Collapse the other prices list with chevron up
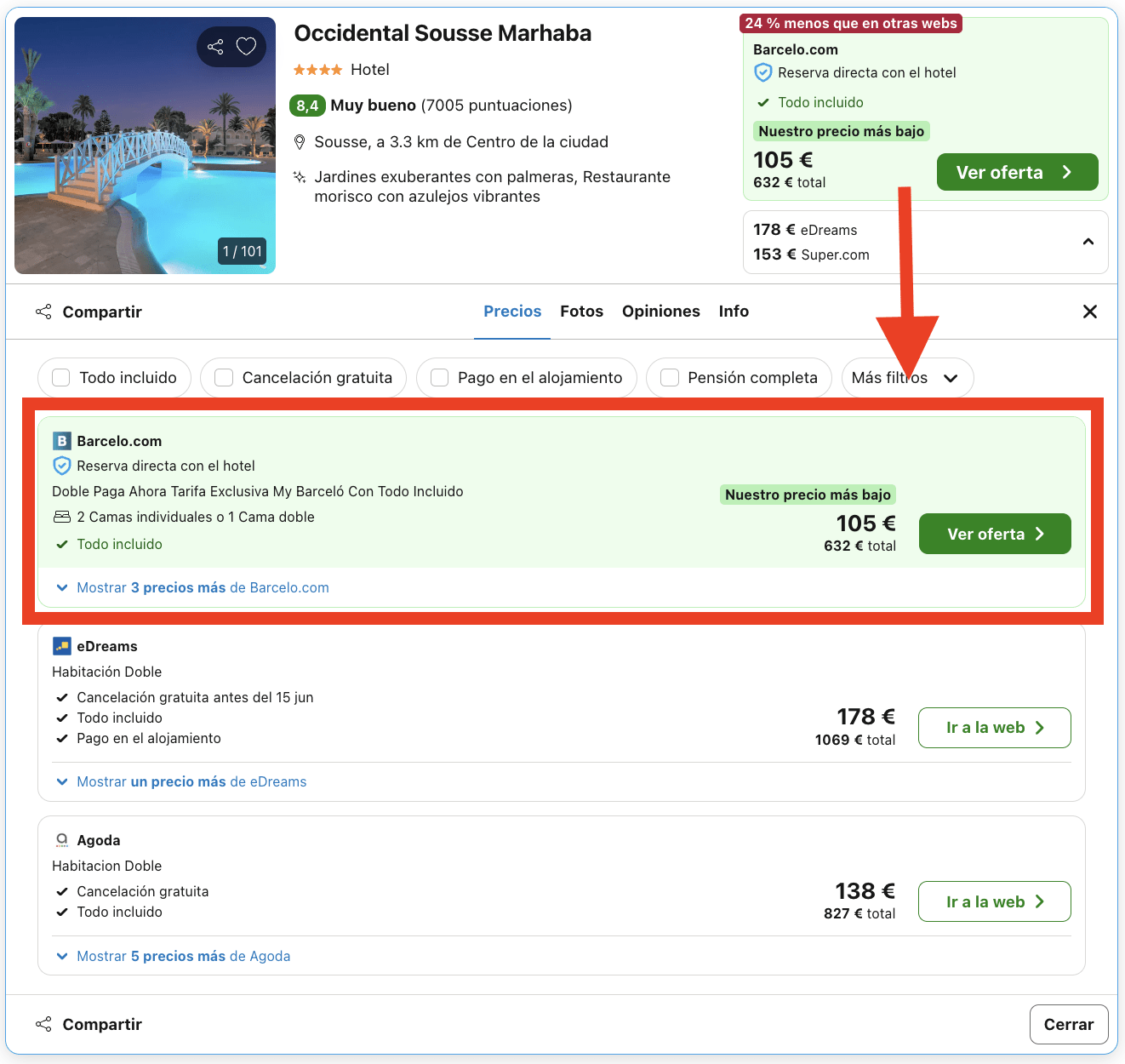The height and width of the screenshot is (1064, 1125). (1088, 242)
